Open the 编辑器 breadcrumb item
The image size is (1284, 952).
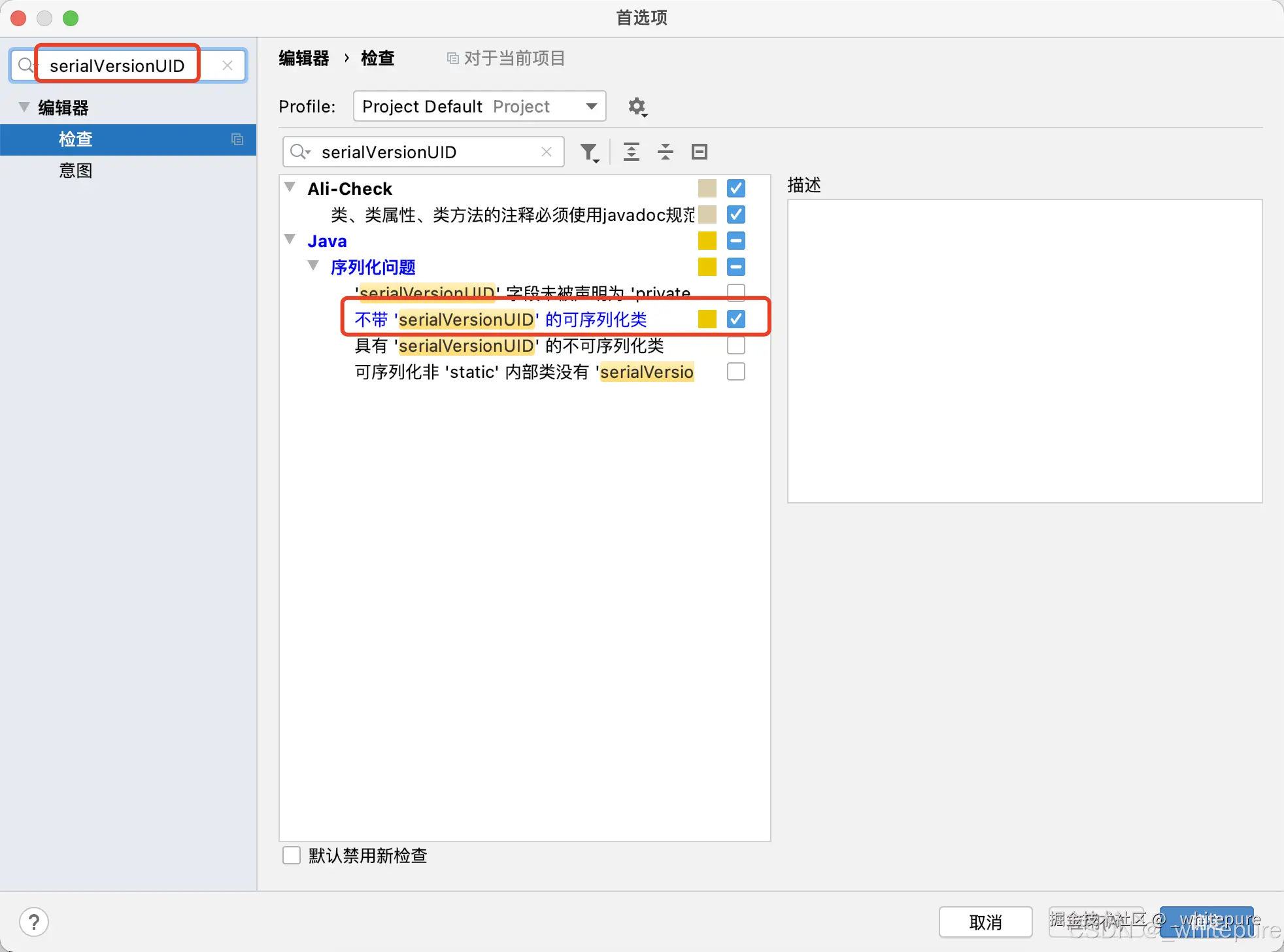[303, 58]
